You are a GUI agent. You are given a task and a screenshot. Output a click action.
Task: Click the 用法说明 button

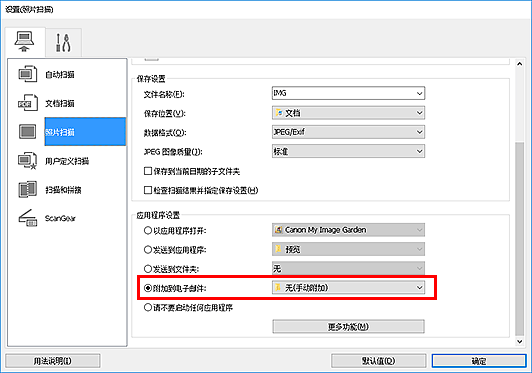[53, 361]
